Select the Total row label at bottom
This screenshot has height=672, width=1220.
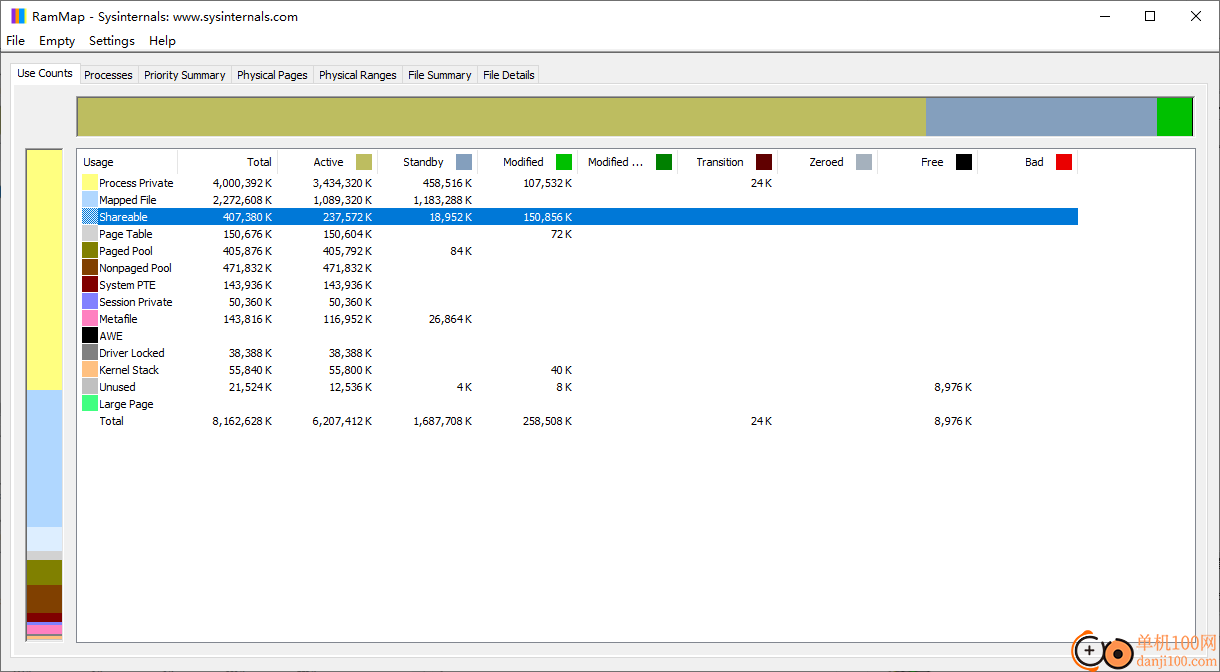point(111,421)
